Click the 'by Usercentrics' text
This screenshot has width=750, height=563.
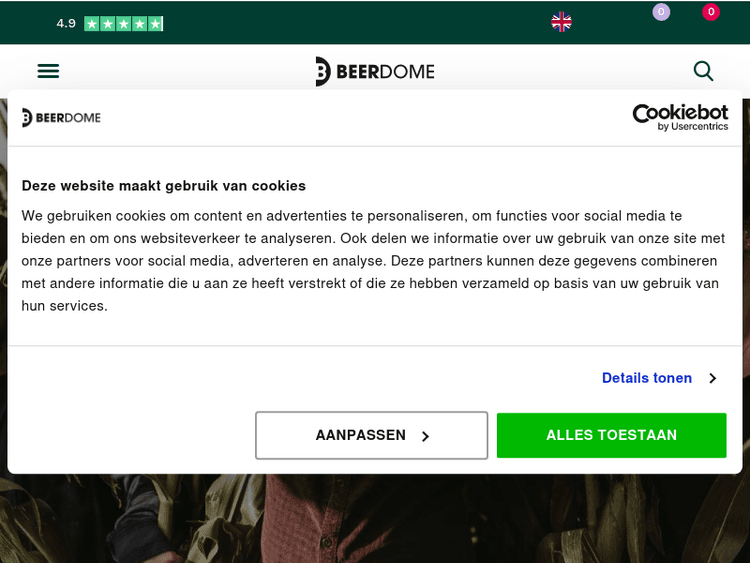click(692, 127)
